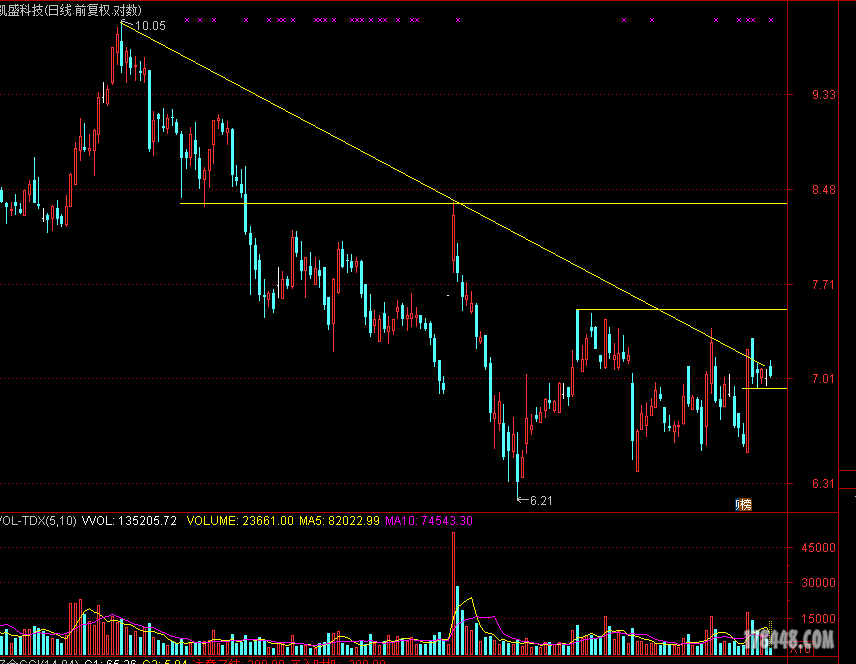The height and width of the screenshot is (664, 856).
Task: Click the 30000 volume axis label
Action: (x=818, y=583)
